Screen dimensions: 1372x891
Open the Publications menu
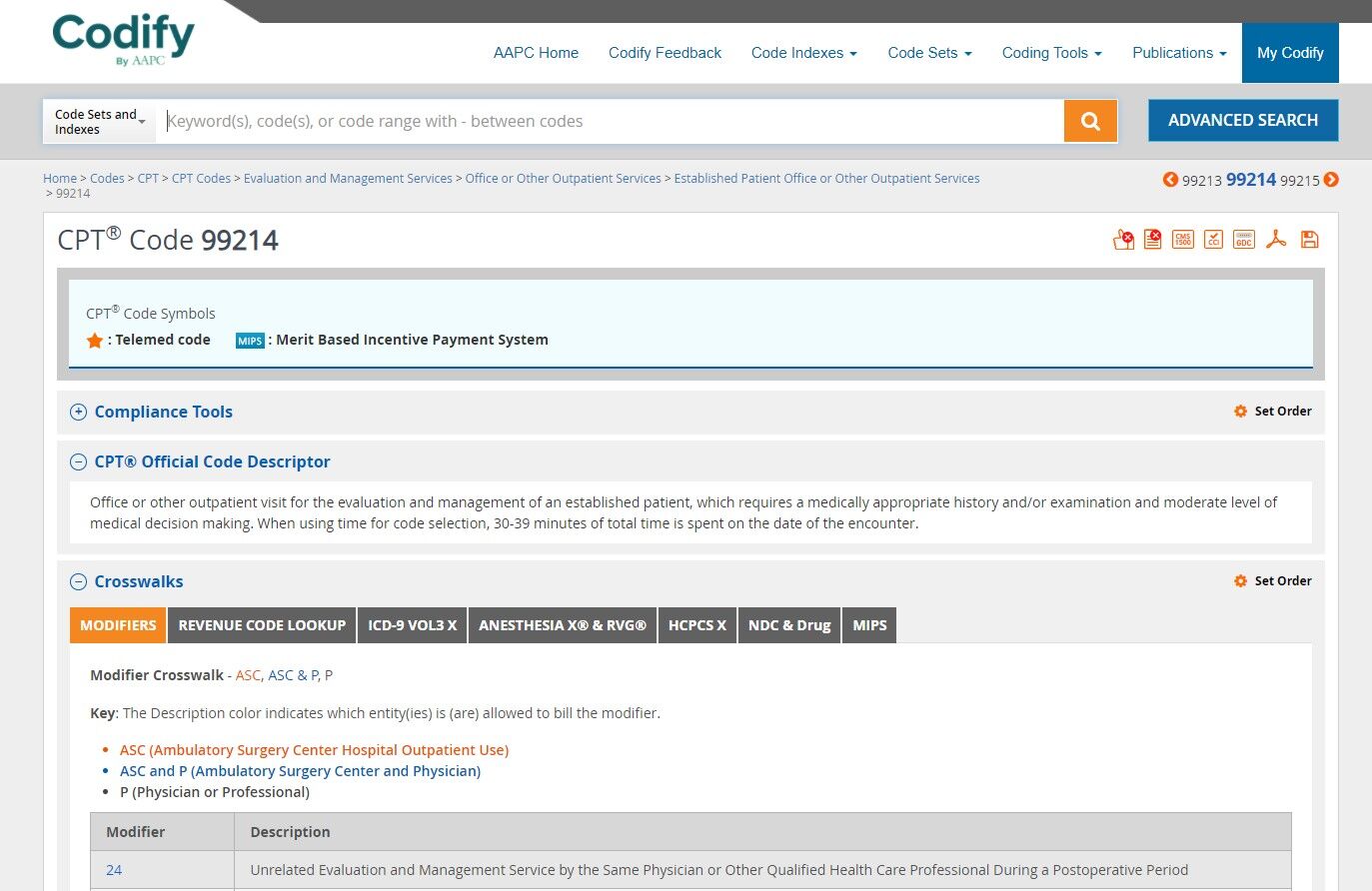pyautogui.click(x=1179, y=53)
